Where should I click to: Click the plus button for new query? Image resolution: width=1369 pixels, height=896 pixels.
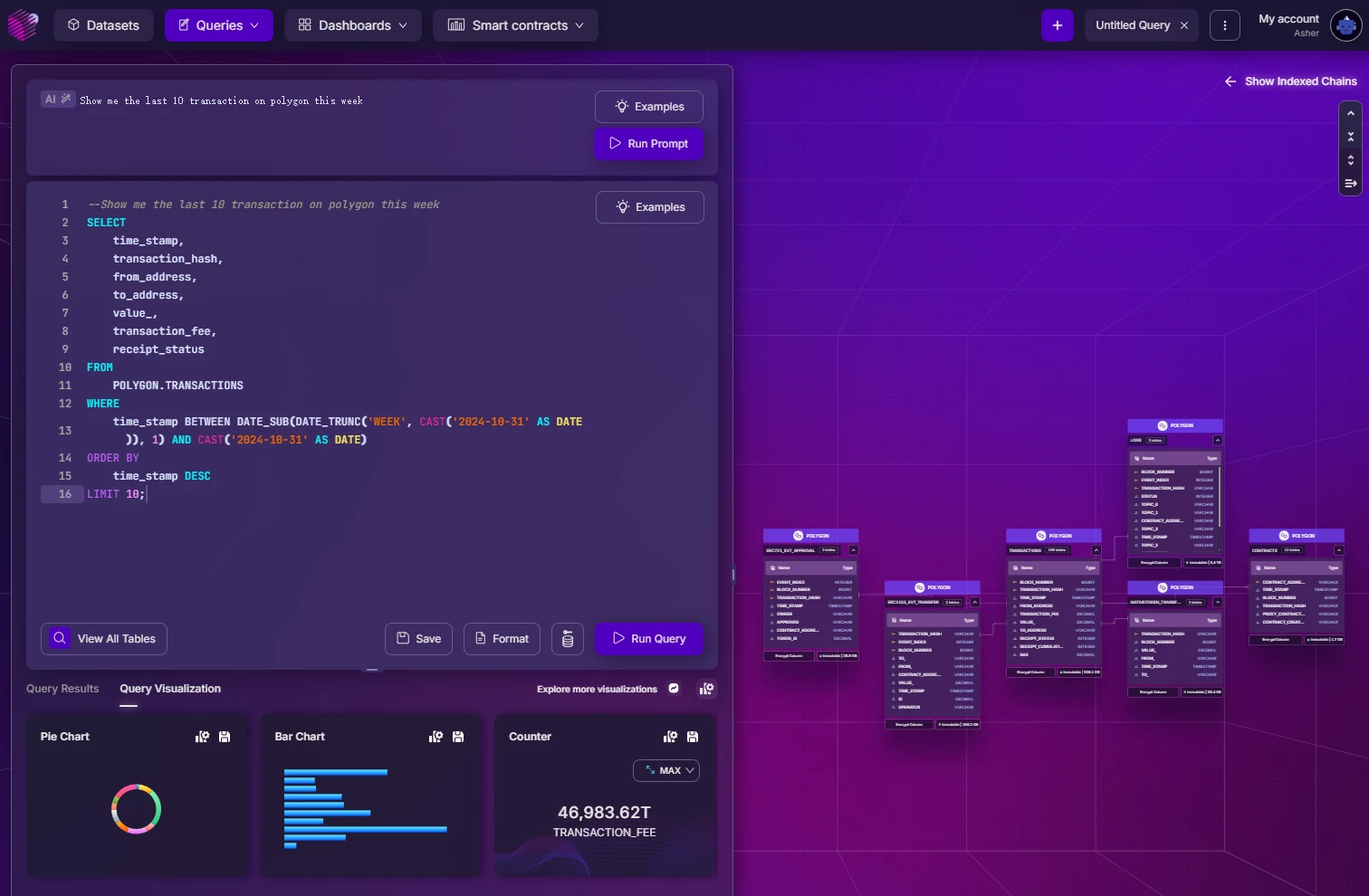pos(1057,25)
